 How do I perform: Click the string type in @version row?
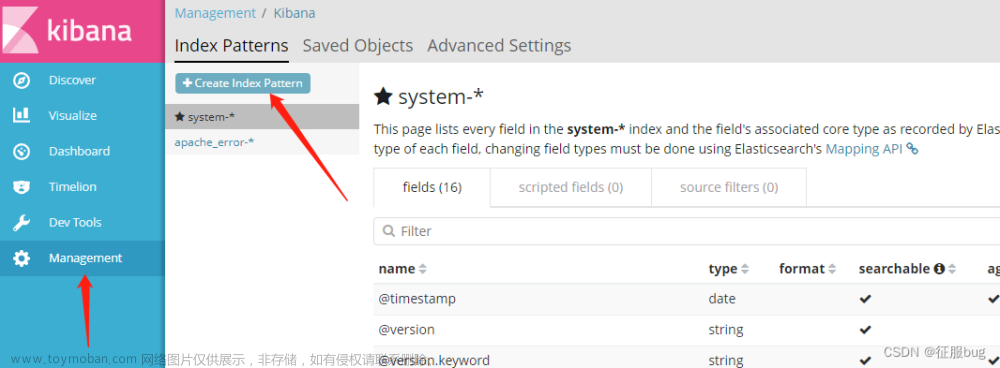point(726,330)
